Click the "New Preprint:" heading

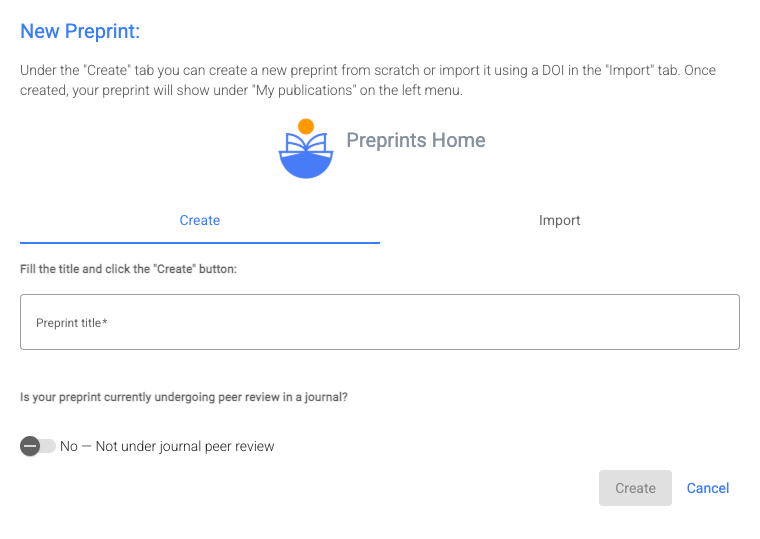80,31
